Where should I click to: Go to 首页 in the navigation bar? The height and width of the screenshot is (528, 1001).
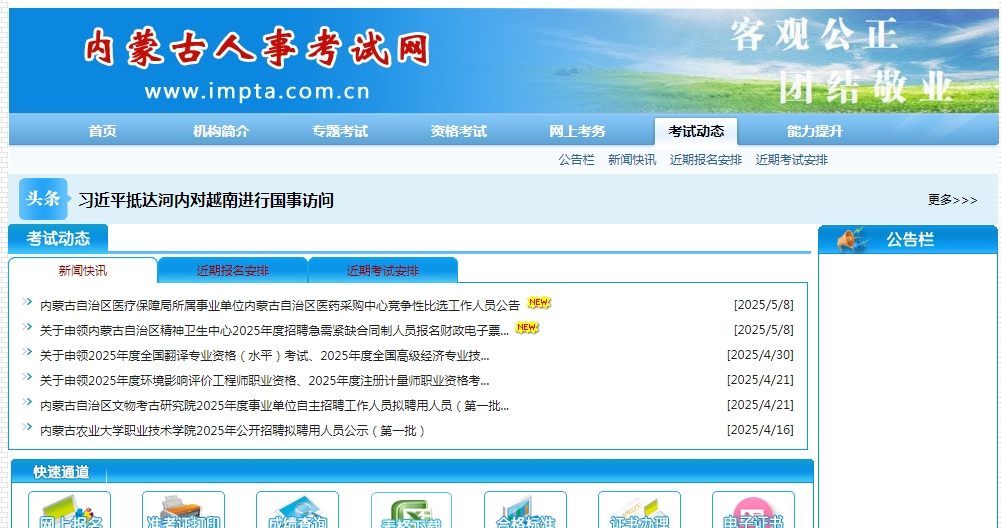(x=102, y=132)
